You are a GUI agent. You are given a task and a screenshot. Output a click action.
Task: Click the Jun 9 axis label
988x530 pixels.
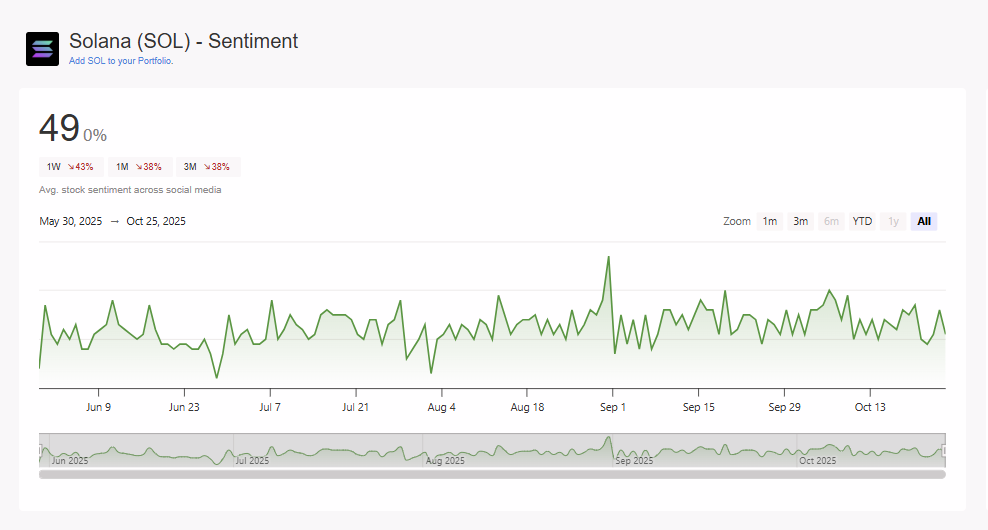(98, 407)
